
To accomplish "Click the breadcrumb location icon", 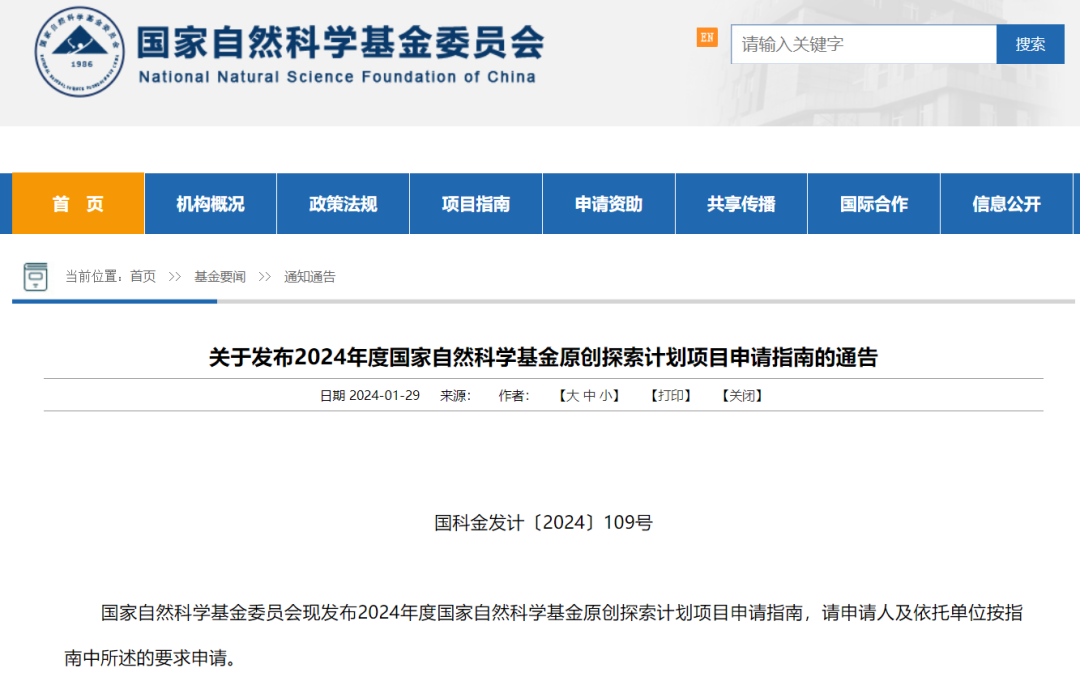I will click(x=36, y=277).
